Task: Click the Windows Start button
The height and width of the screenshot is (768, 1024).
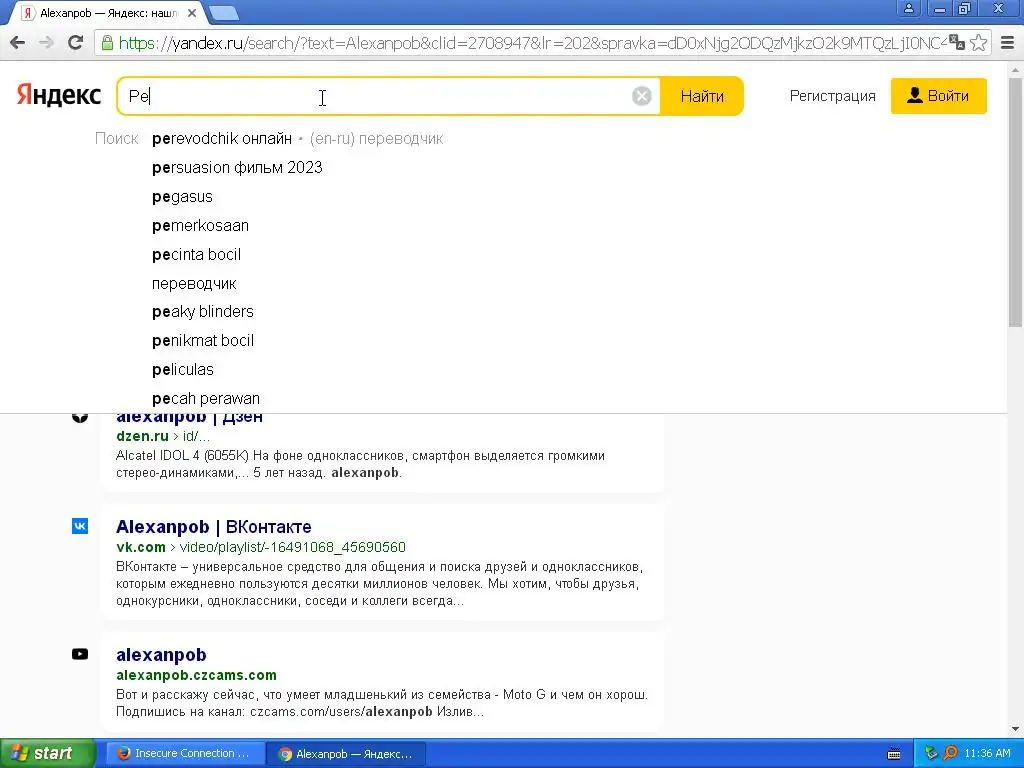Action: [47, 753]
